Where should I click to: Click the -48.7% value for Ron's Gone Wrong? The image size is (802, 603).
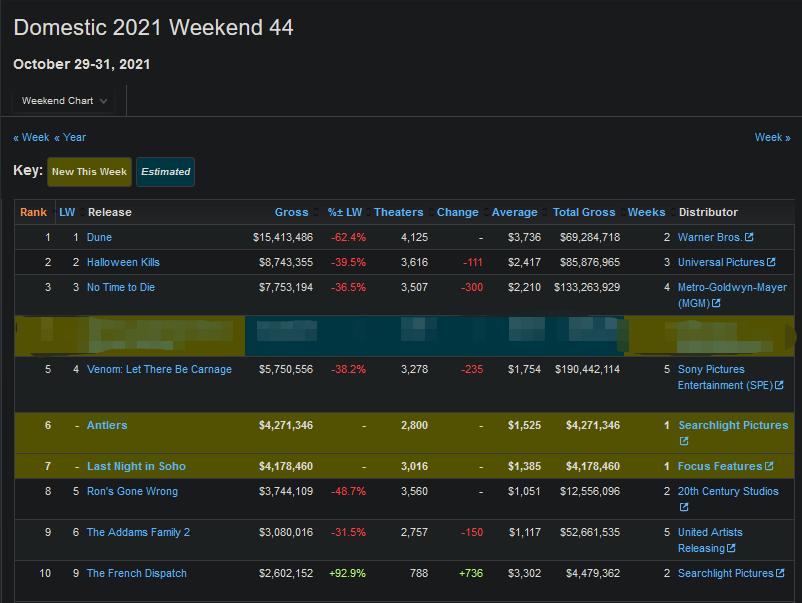point(348,492)
